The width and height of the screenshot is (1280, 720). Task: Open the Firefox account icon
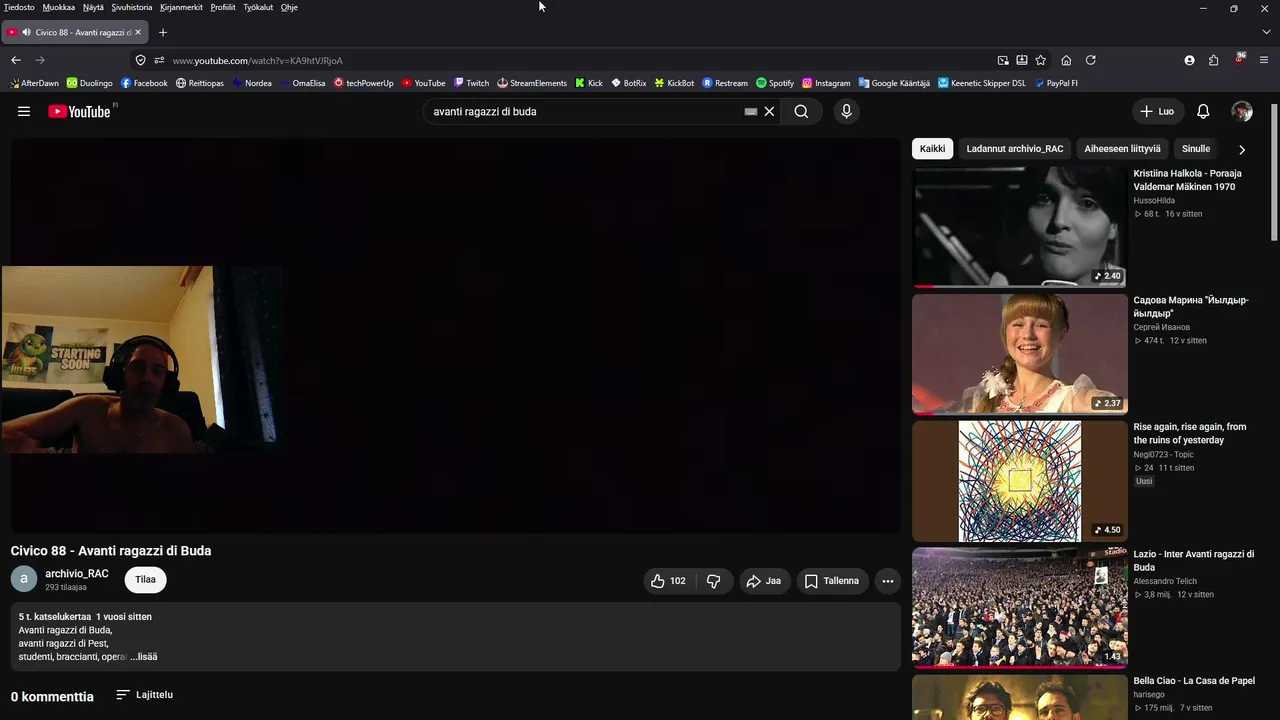[x=1189, y=60]
